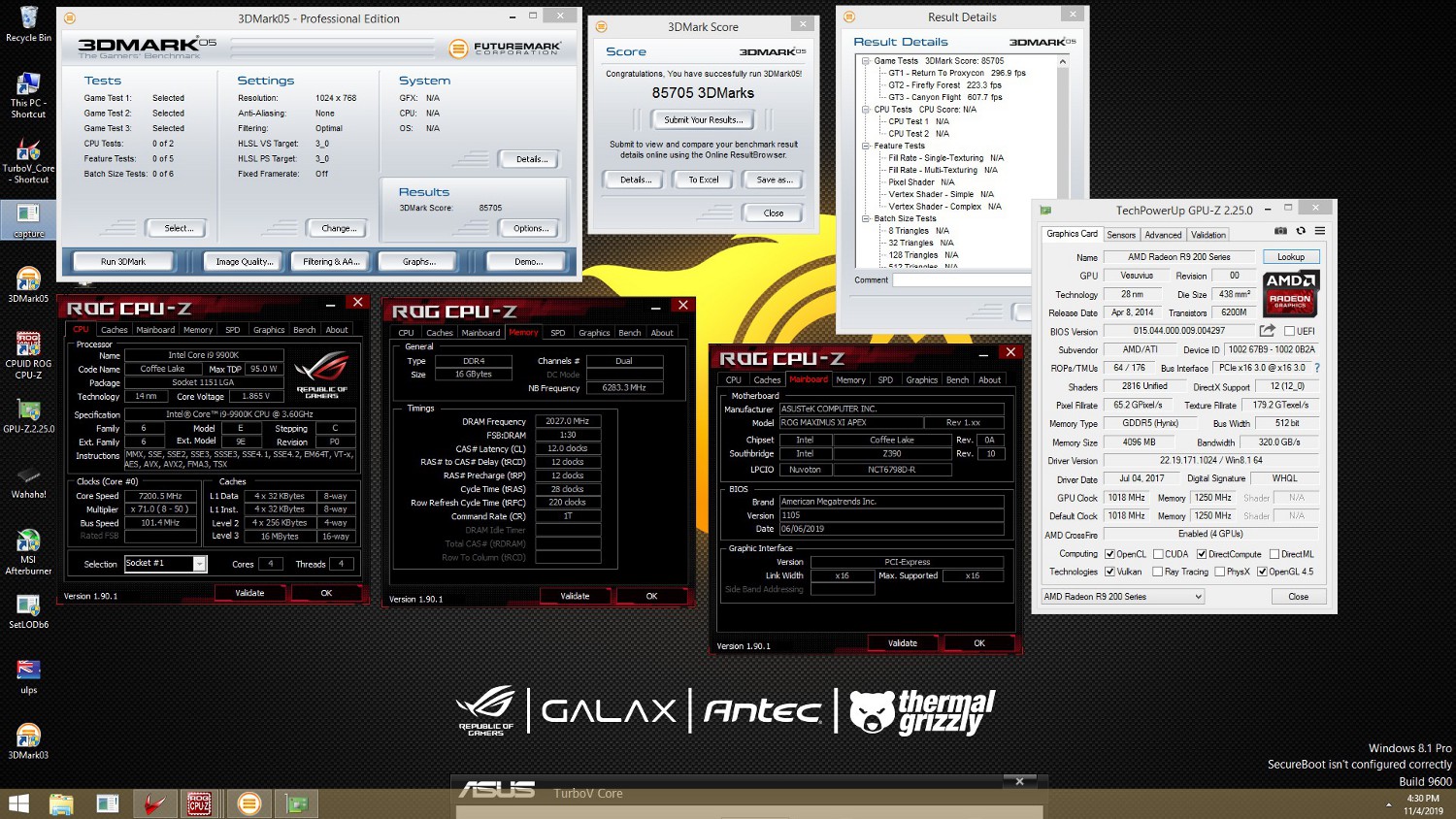Screen dimensions: 1456x819
Task: Collapse the Feature Tests tree node
Action: (865, 146)
